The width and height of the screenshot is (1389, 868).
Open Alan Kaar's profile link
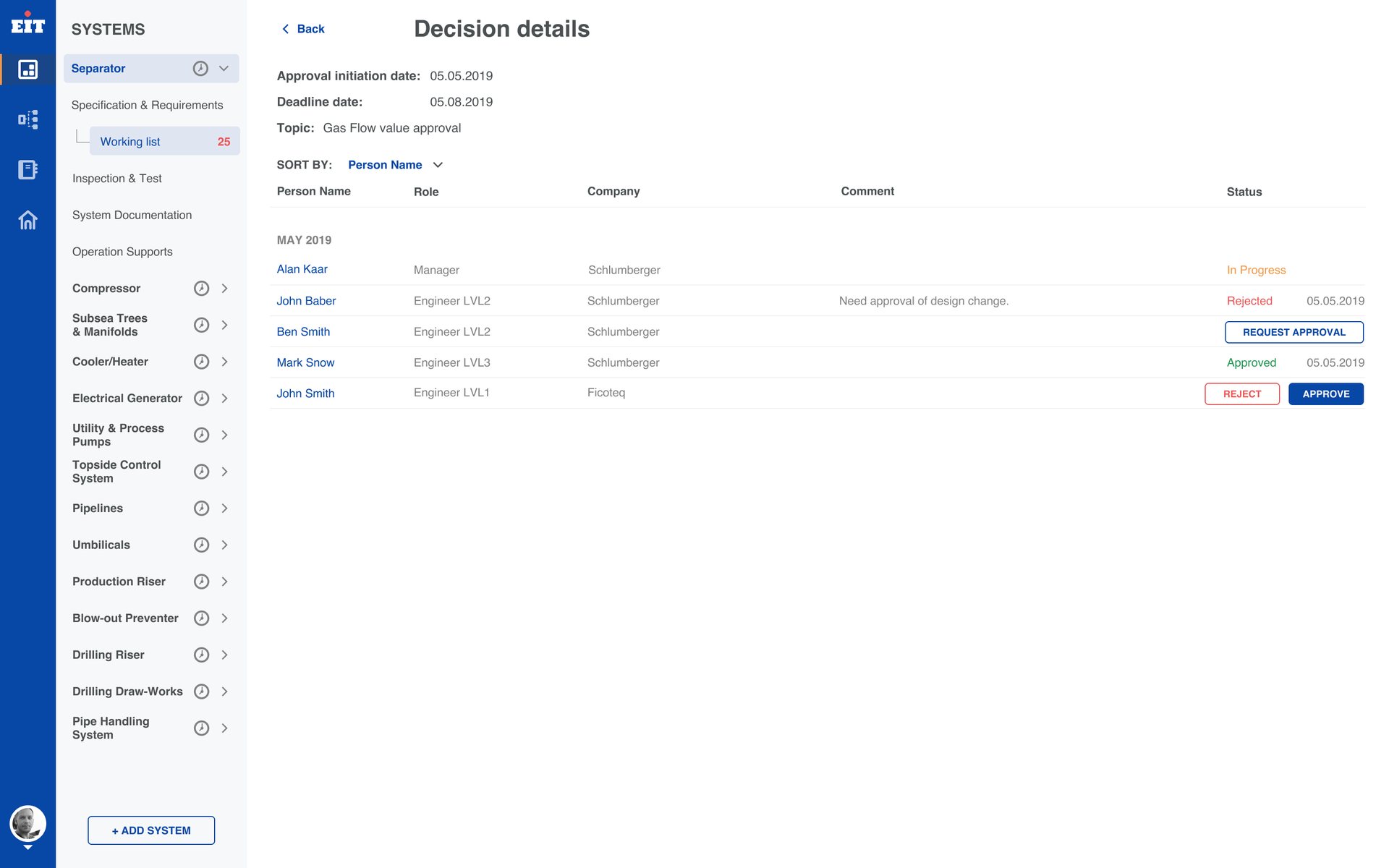pyautogui.click(x=302, y=269)
